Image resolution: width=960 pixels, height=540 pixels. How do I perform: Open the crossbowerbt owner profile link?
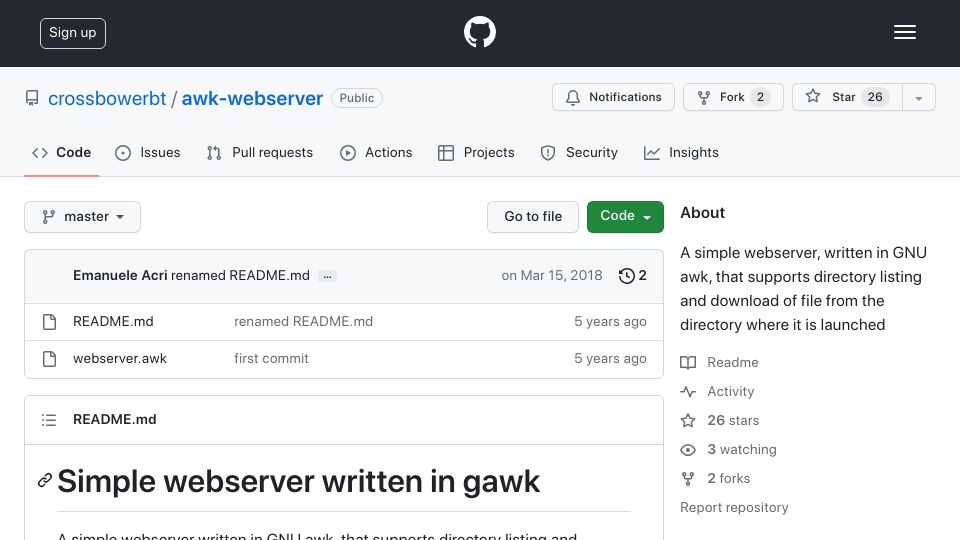[107, 98]
